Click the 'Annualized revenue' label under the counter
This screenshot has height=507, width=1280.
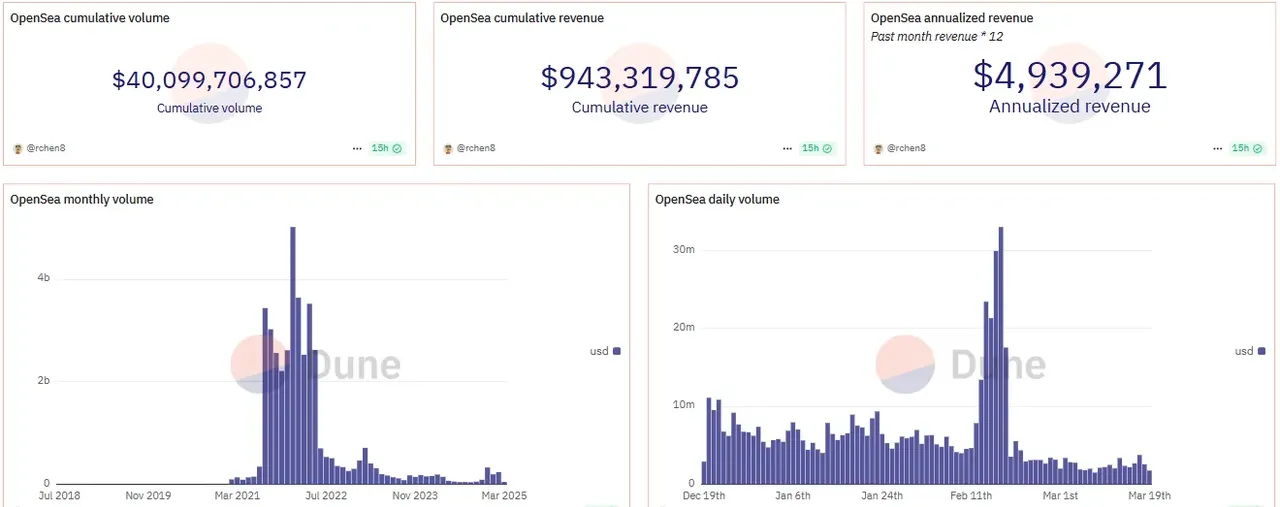(1070, 106)
